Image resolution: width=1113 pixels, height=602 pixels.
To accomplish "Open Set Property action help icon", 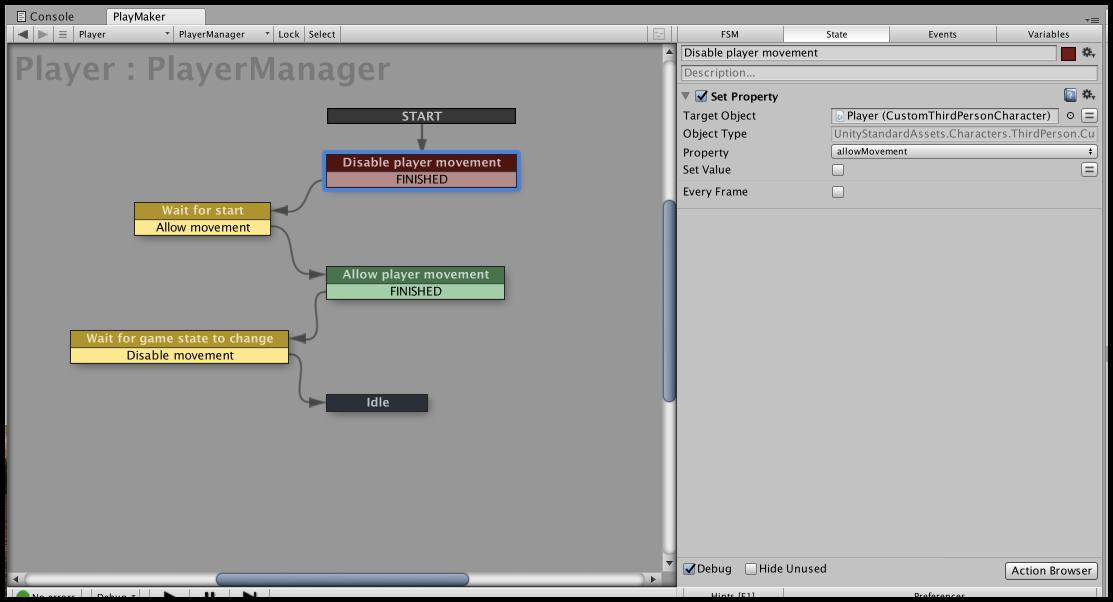I will pyautogui.click(x=1070, y=95).
